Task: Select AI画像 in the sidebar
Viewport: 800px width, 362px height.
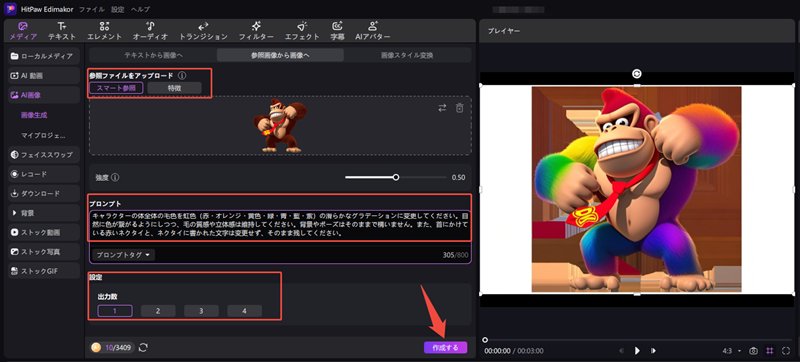Action: tap(43, 95)
